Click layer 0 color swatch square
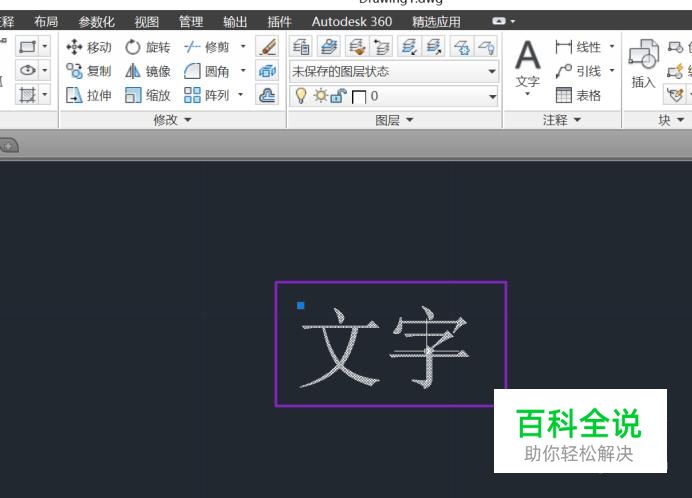Image resolution: width=692 pixels, height=498 pixels. click(x=359, y=97)
